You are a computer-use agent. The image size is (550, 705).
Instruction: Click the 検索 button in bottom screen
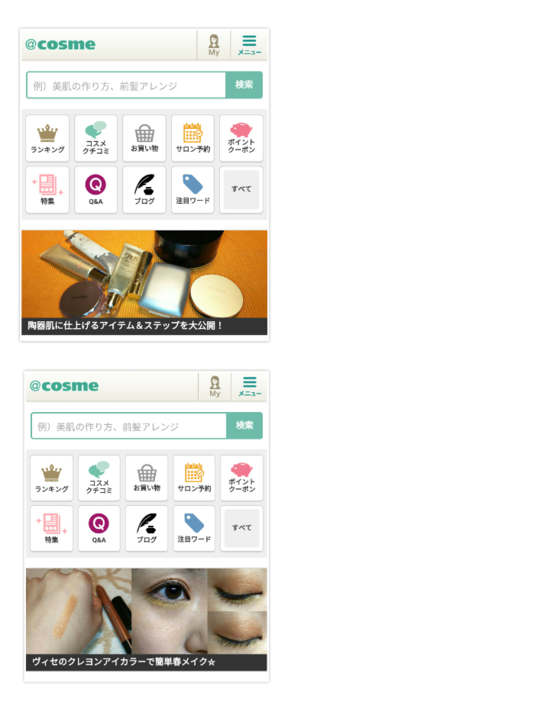(x=244, y=425)
